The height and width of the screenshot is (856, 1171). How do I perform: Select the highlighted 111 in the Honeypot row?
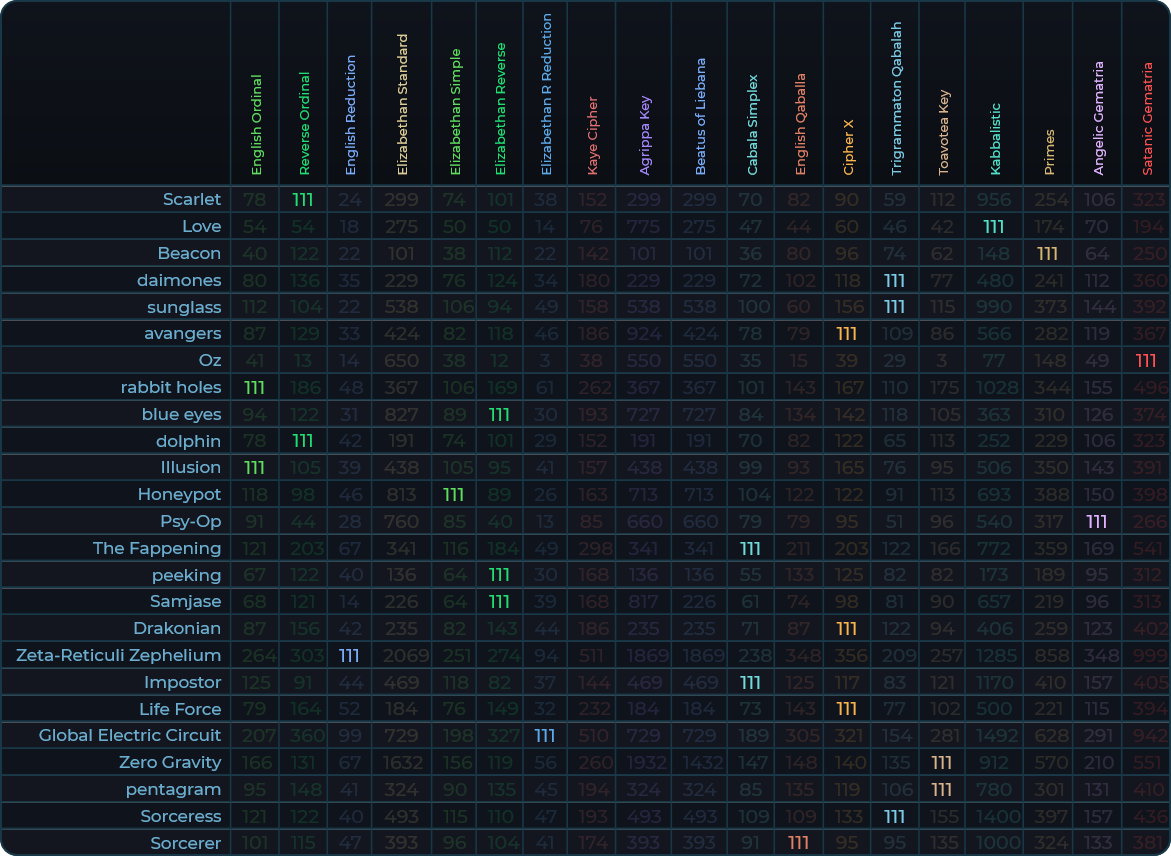[454, 494]
